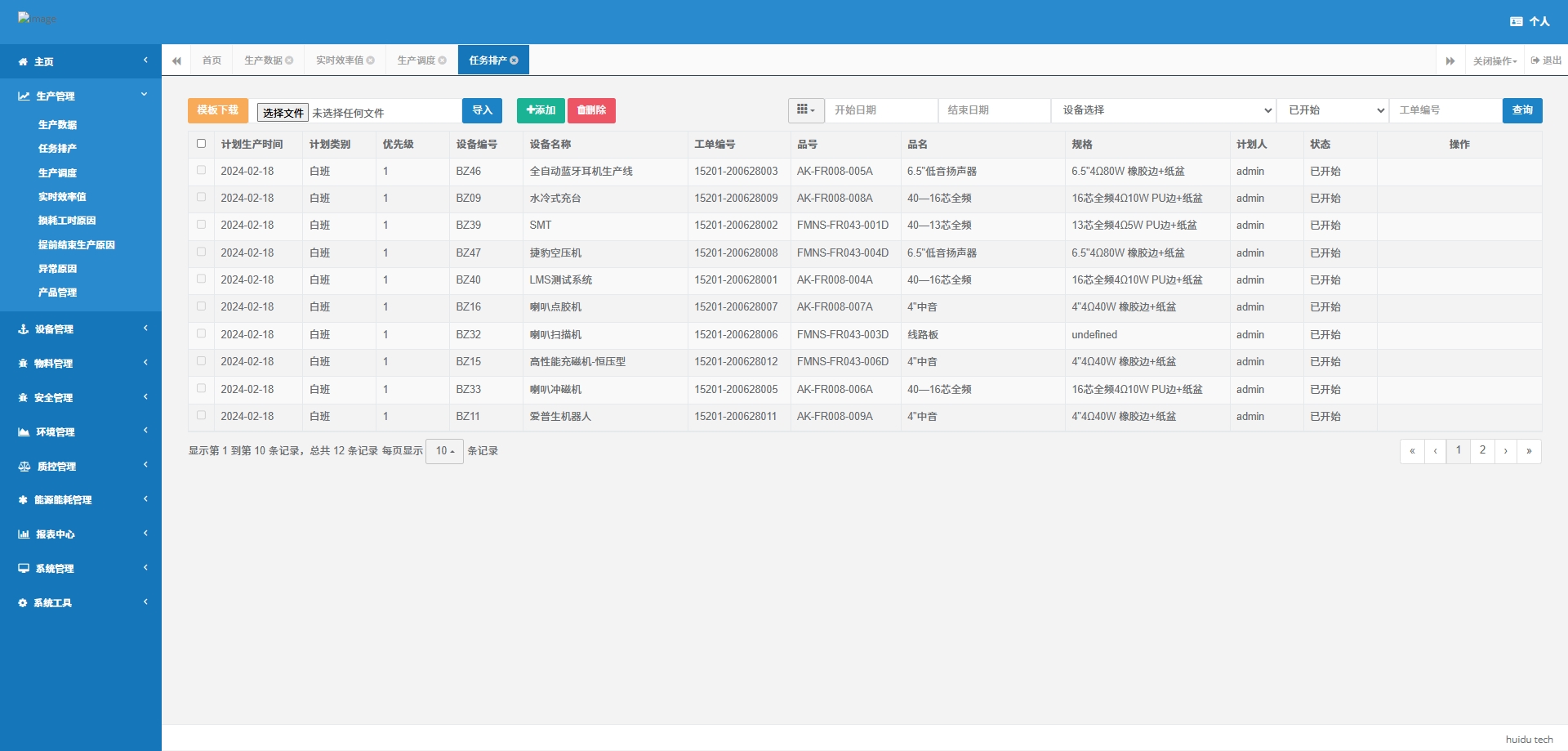The image size is (1568, 751).
Task: Click the green 添加 button
Action: (x=541, y=110)
